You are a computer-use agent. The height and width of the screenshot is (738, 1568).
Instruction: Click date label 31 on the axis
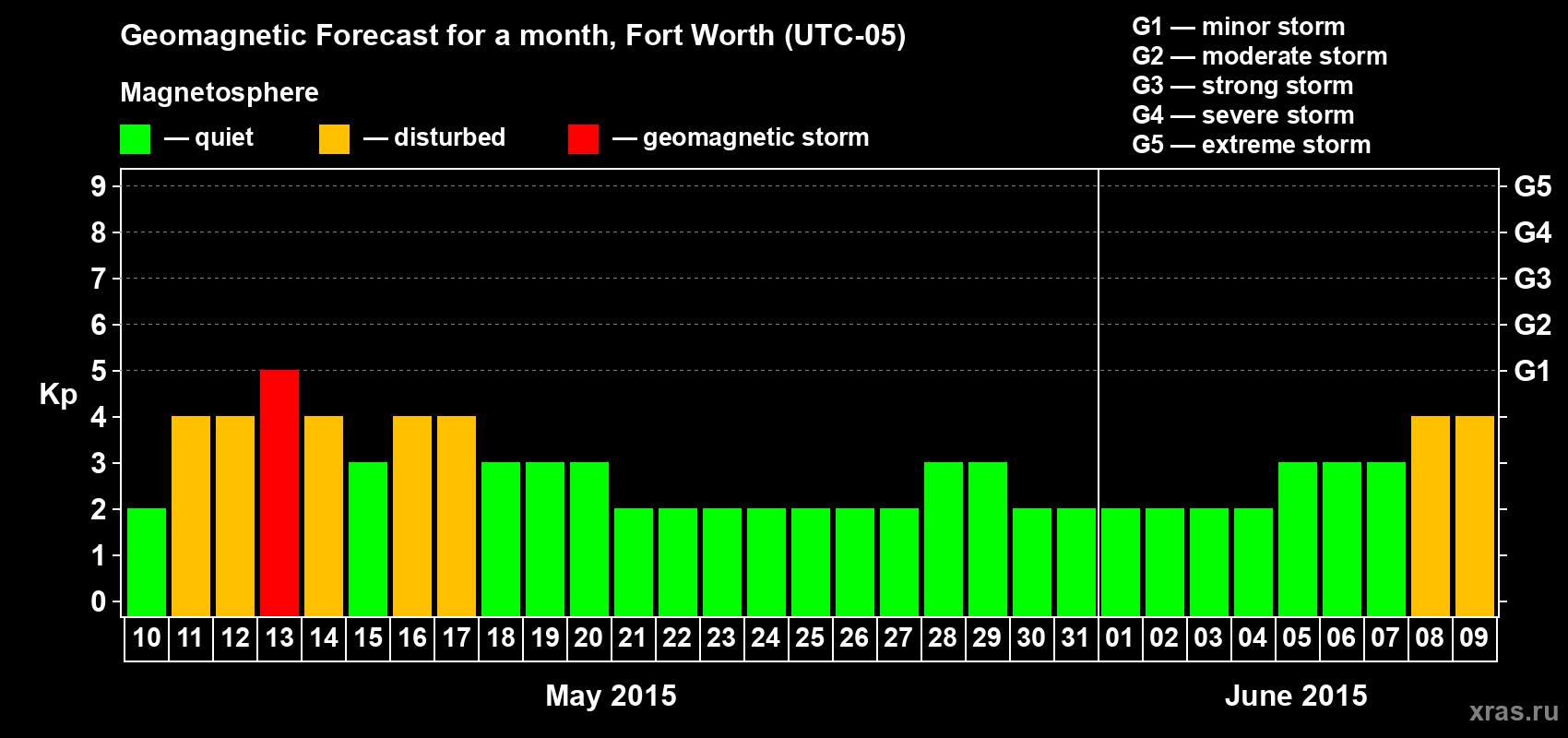pos(1075,637)
